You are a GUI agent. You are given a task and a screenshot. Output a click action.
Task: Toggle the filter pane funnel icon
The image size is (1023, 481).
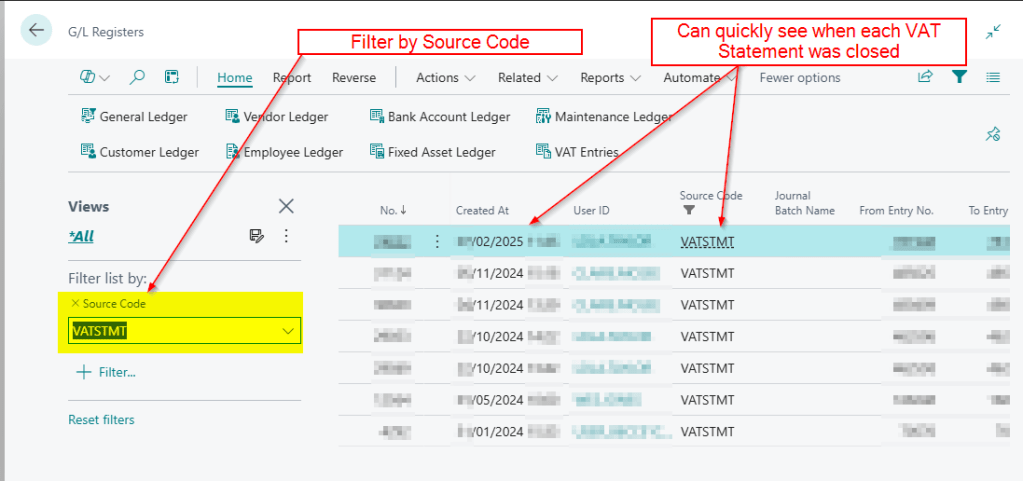(959, 77)
